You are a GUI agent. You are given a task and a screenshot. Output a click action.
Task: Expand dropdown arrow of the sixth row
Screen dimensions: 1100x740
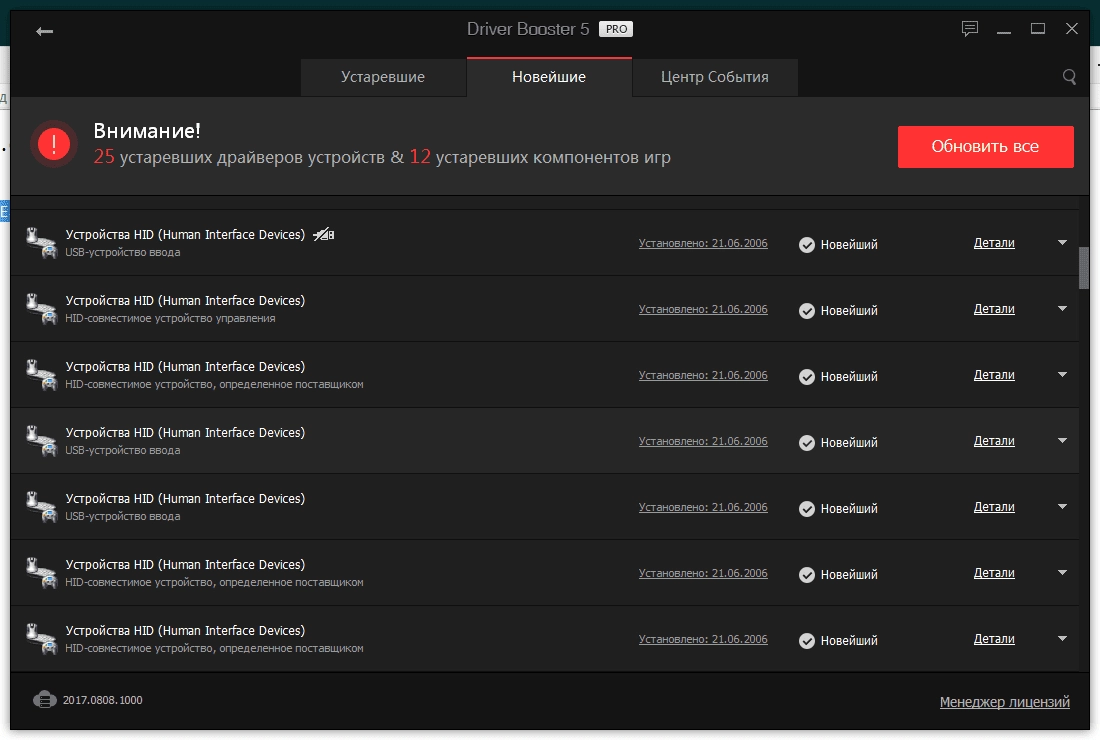coord(1062,572)
